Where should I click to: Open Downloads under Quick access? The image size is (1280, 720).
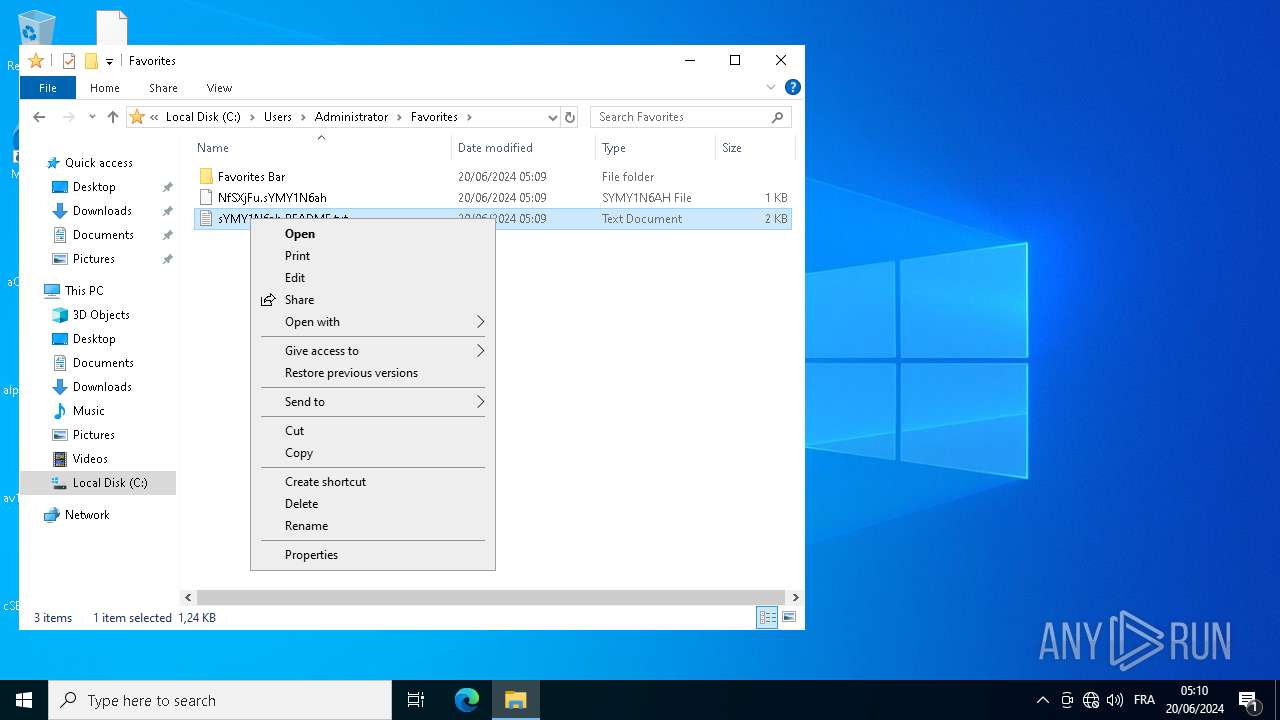pyautogui.click(x=102, y=211)
